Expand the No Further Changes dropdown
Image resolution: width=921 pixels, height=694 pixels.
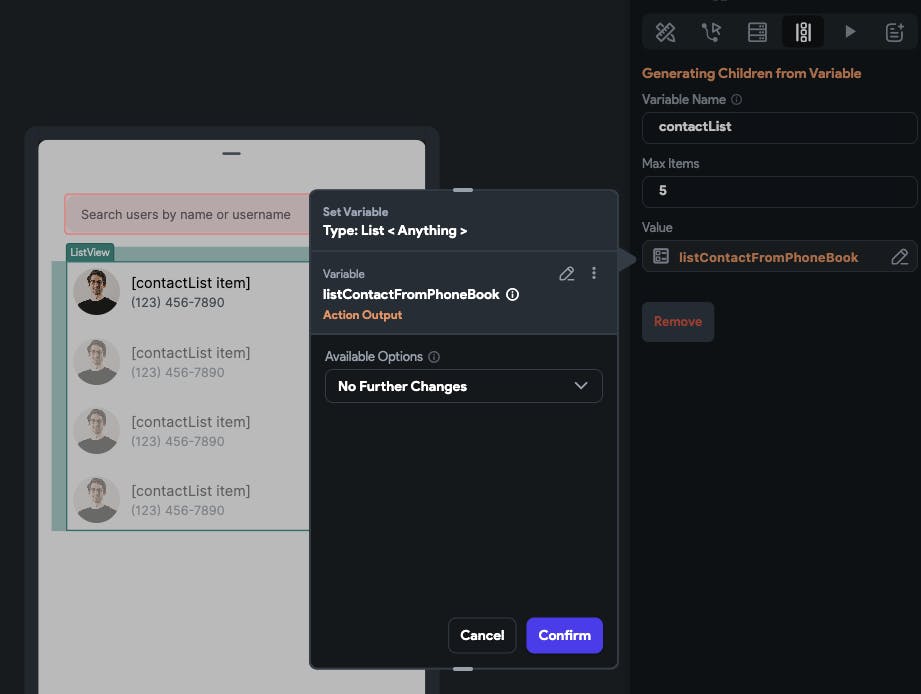point(463,386)
